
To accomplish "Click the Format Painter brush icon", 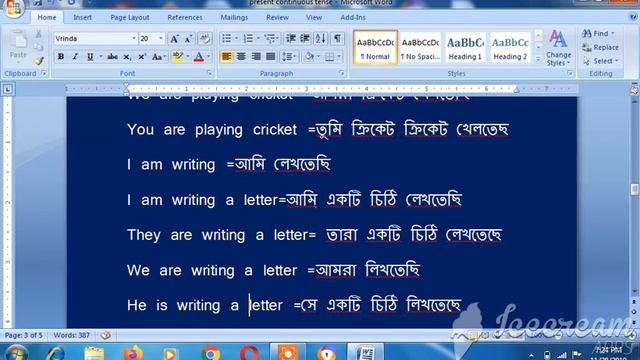I will (x=38, y=61).
